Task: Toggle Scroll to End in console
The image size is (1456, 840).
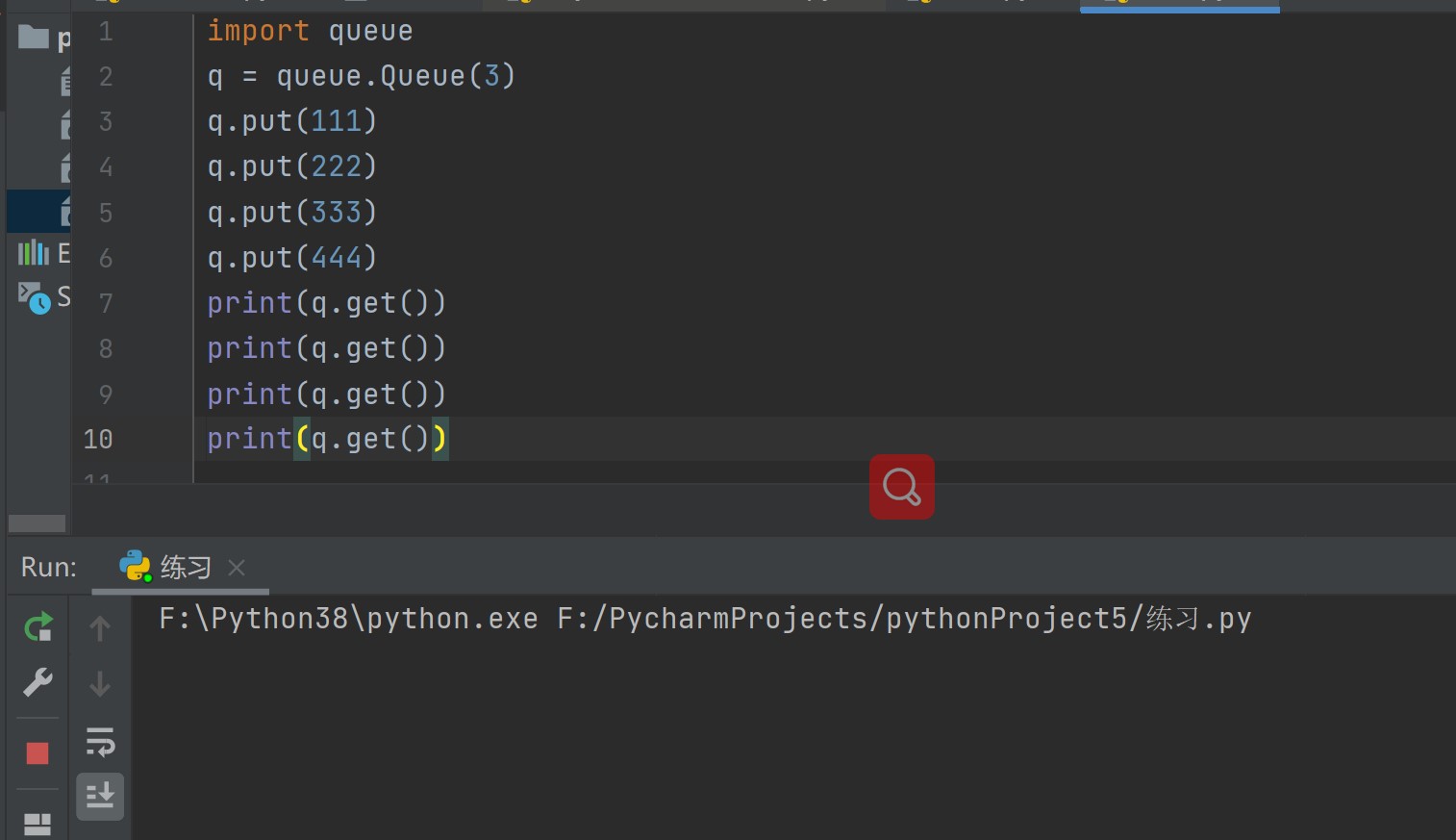Action: (x=100, y=797)
